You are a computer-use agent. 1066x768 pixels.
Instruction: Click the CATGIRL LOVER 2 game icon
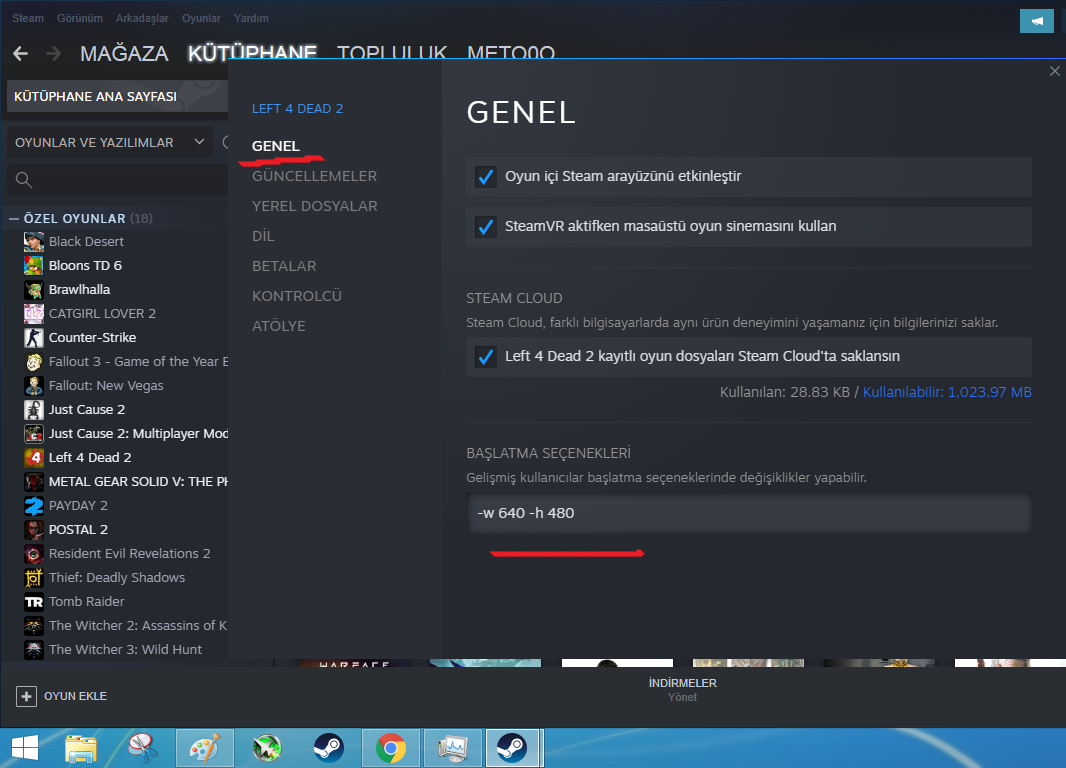point(33,313)
